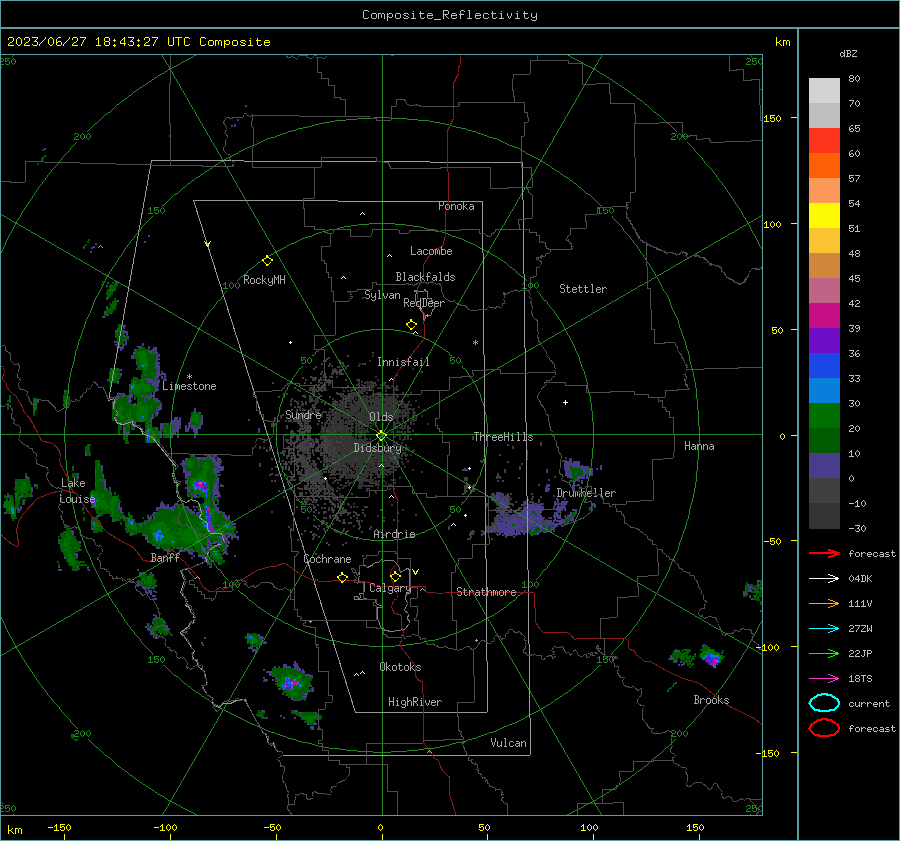The image size is (900, 841).
Task: Click the Banff city label
Action: (165, 557)
